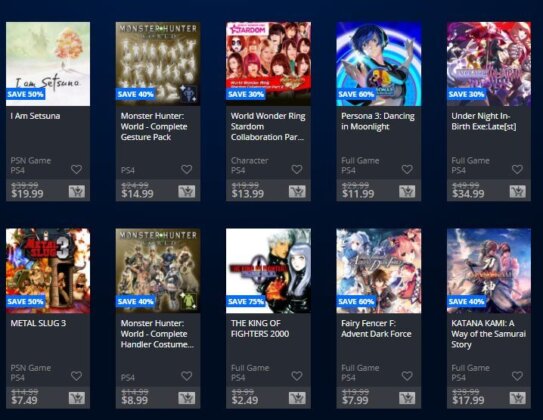
Task: Add KATANA KAMI to cart
Action: pos(517,398)
